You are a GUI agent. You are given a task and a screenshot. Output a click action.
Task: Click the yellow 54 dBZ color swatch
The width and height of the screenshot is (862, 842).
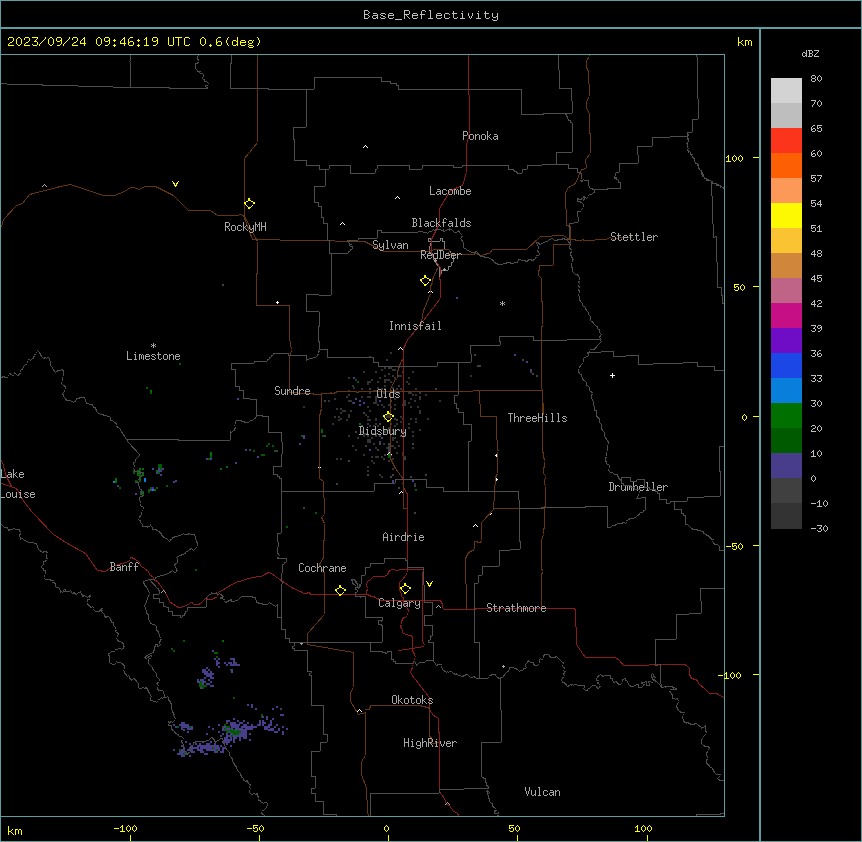pyautogui.click(x=786, y=215)
